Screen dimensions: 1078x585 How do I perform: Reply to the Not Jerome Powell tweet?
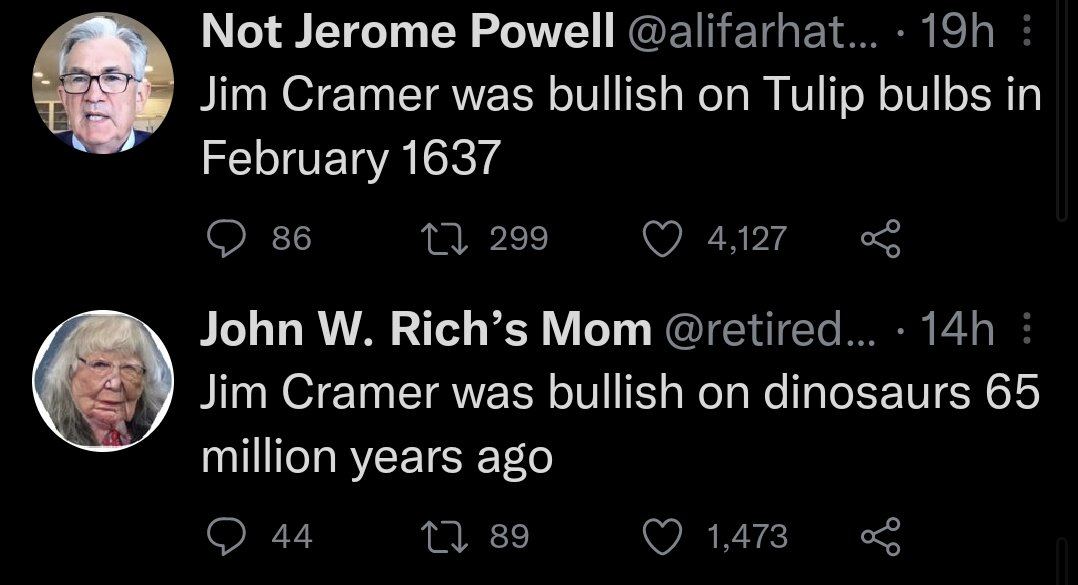(226, 239)
